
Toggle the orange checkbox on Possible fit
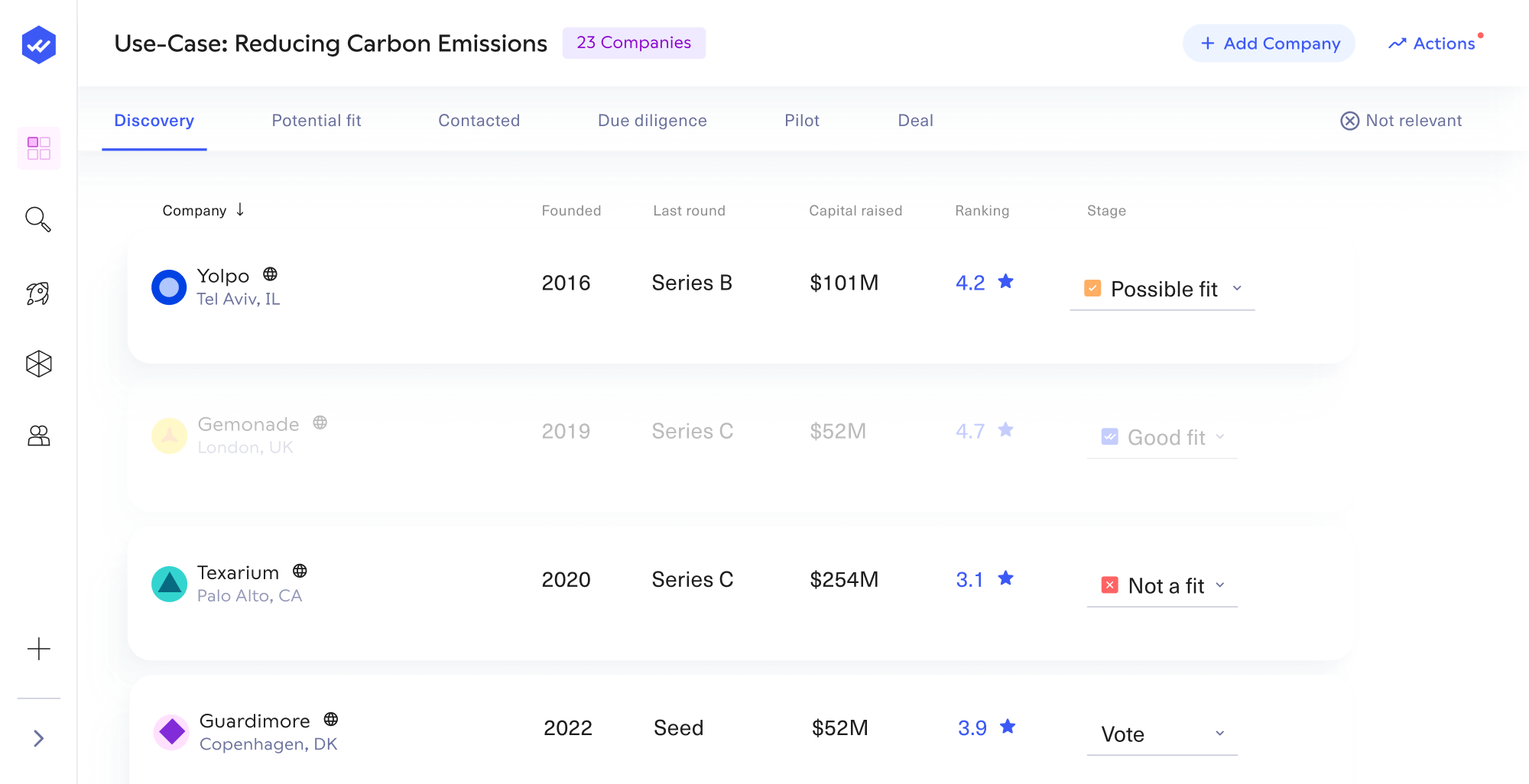1092,288
